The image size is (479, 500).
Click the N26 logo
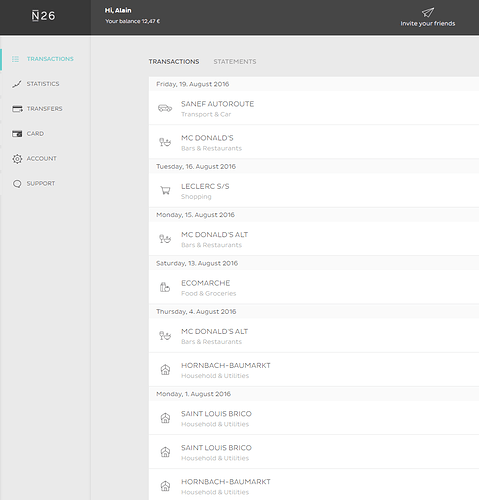(43, 16)
